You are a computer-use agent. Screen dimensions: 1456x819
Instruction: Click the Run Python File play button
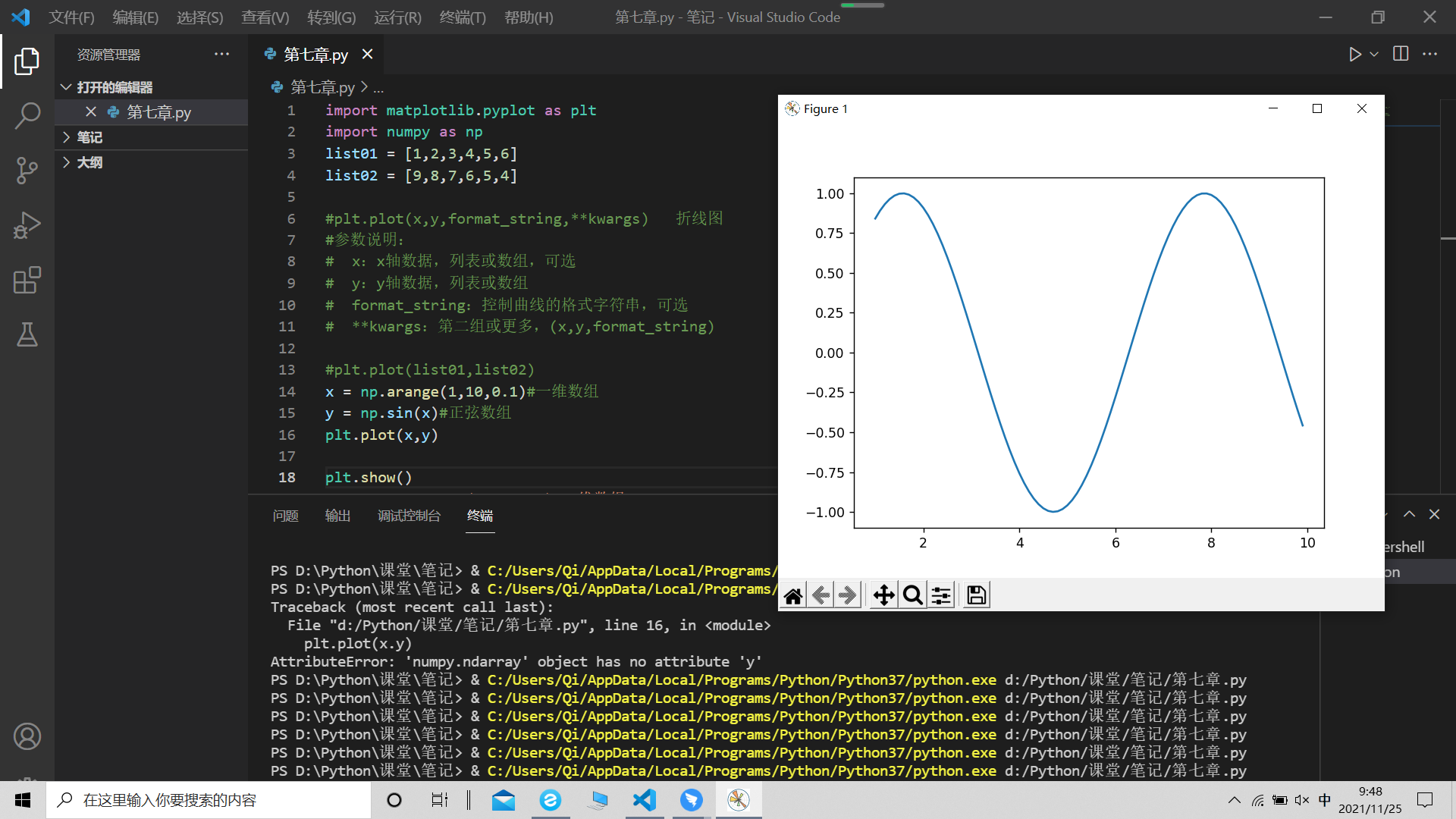point(1354,54)
